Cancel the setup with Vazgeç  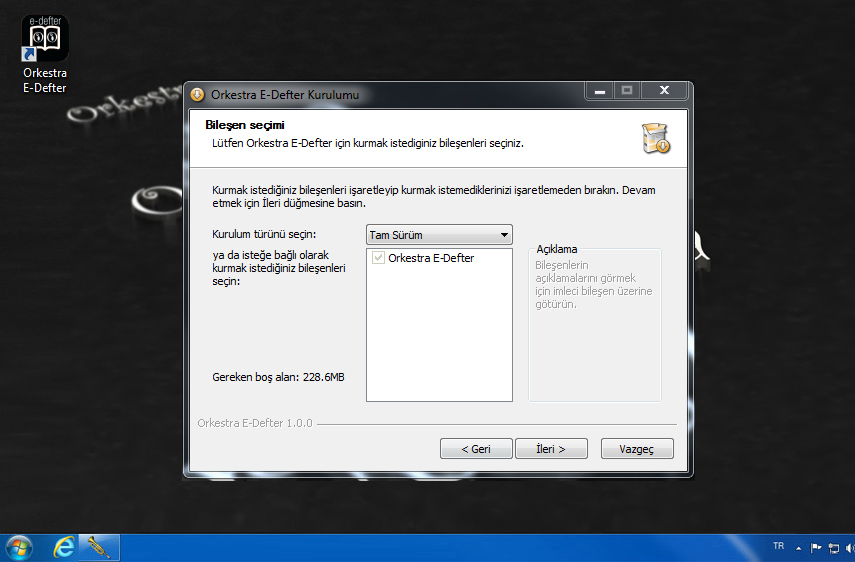point(637,449)
